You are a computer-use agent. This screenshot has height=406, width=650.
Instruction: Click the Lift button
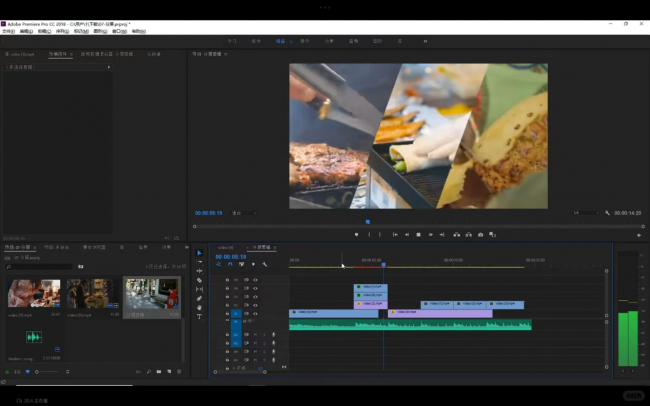[456, 235]
